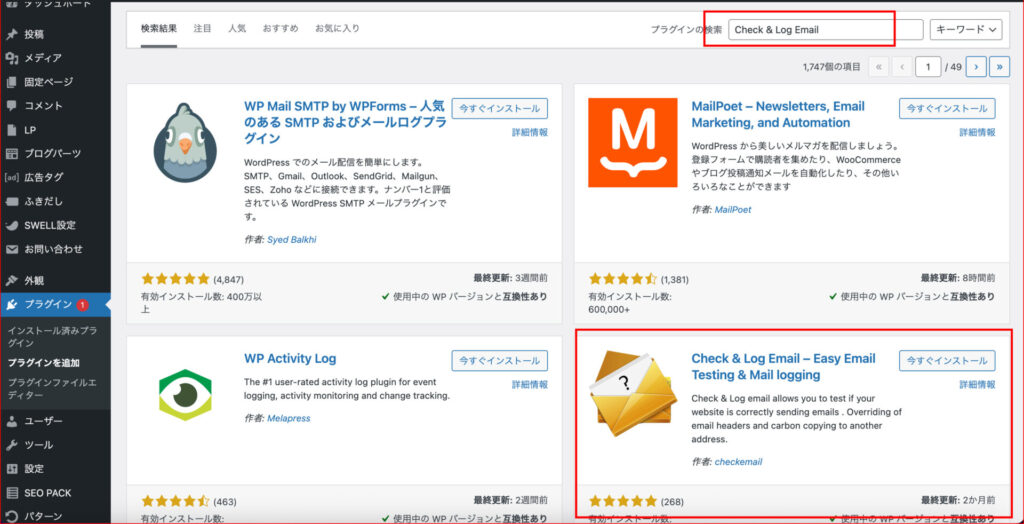The width and height of the screenshot is (1024, 524).
Task: Open WP Activity Log title link
Action: click(x=290, y=359)
